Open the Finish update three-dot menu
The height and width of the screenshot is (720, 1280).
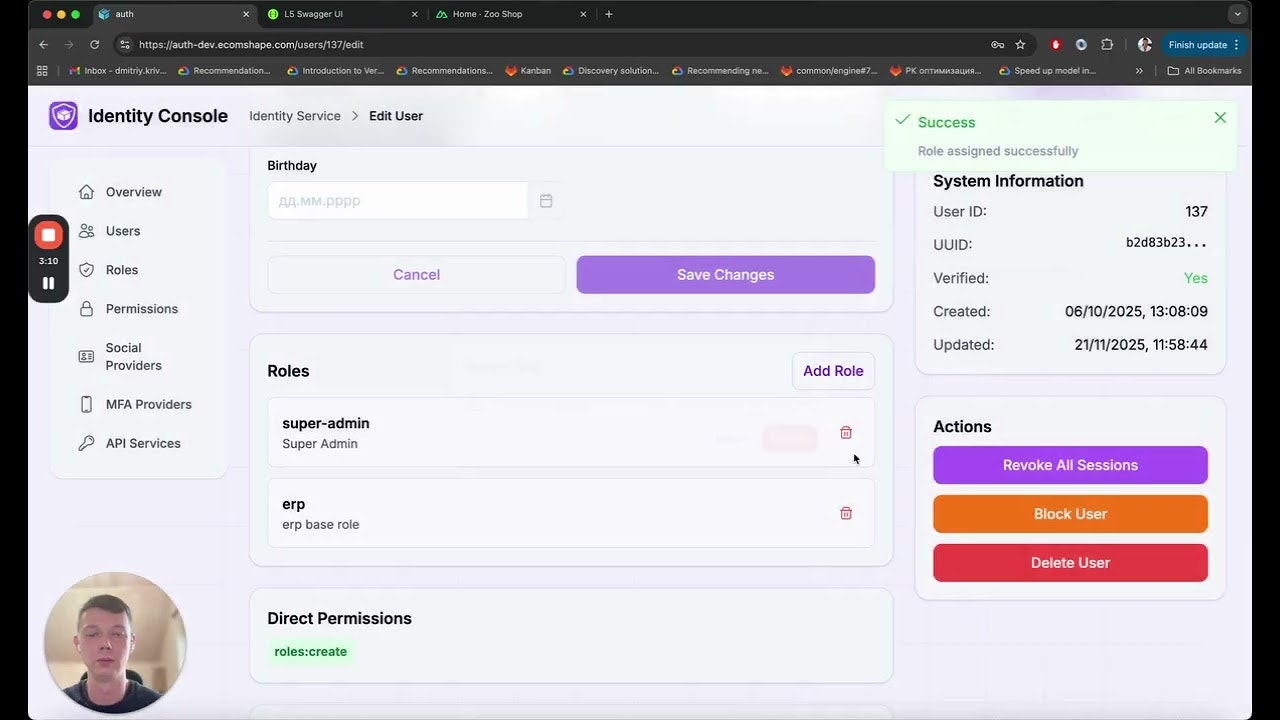coord(1236,44)
